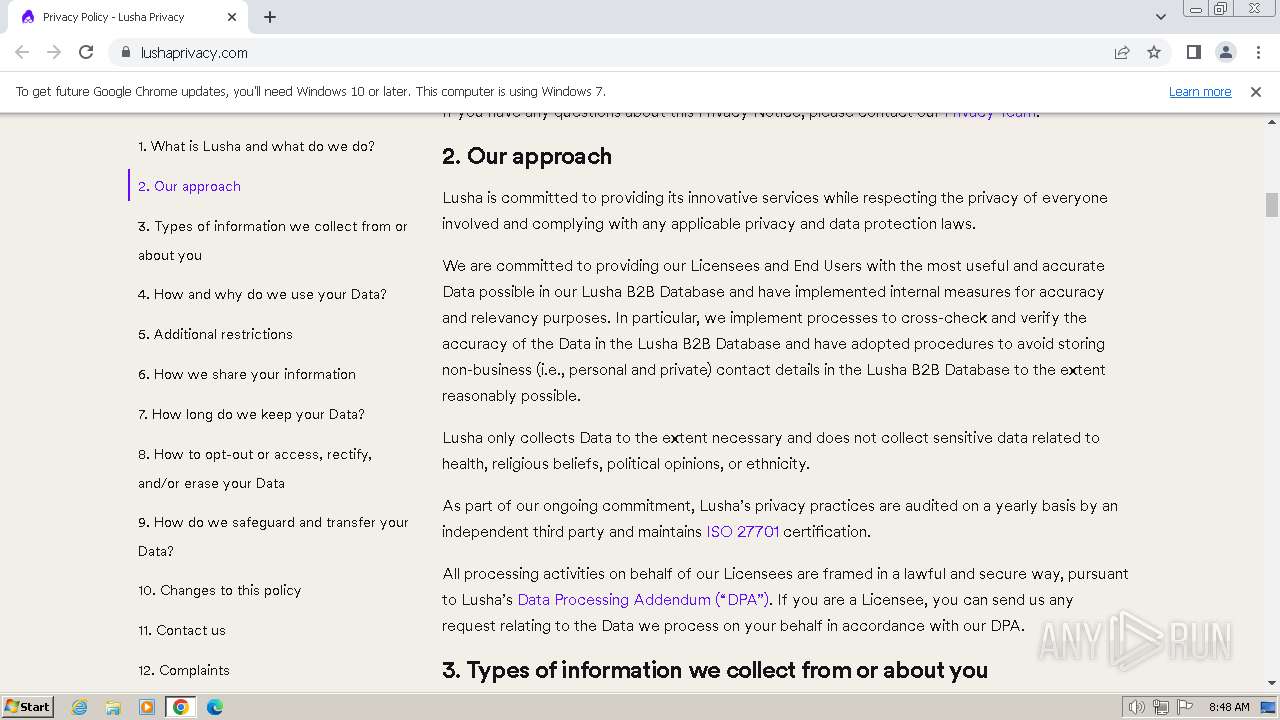Open '11. Contact us' sidebar link
Image resolution: width=1280 pixels, height=720 pixels.
(x=182, y=630)
